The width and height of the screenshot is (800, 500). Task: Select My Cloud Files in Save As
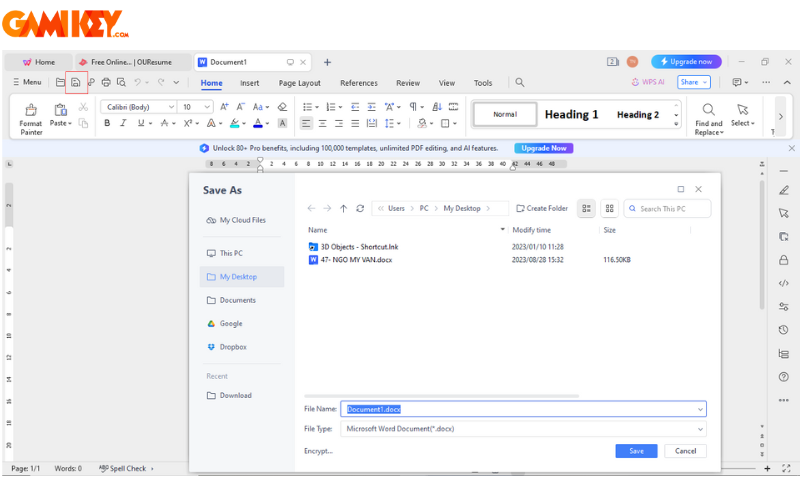tap(236, 220)
